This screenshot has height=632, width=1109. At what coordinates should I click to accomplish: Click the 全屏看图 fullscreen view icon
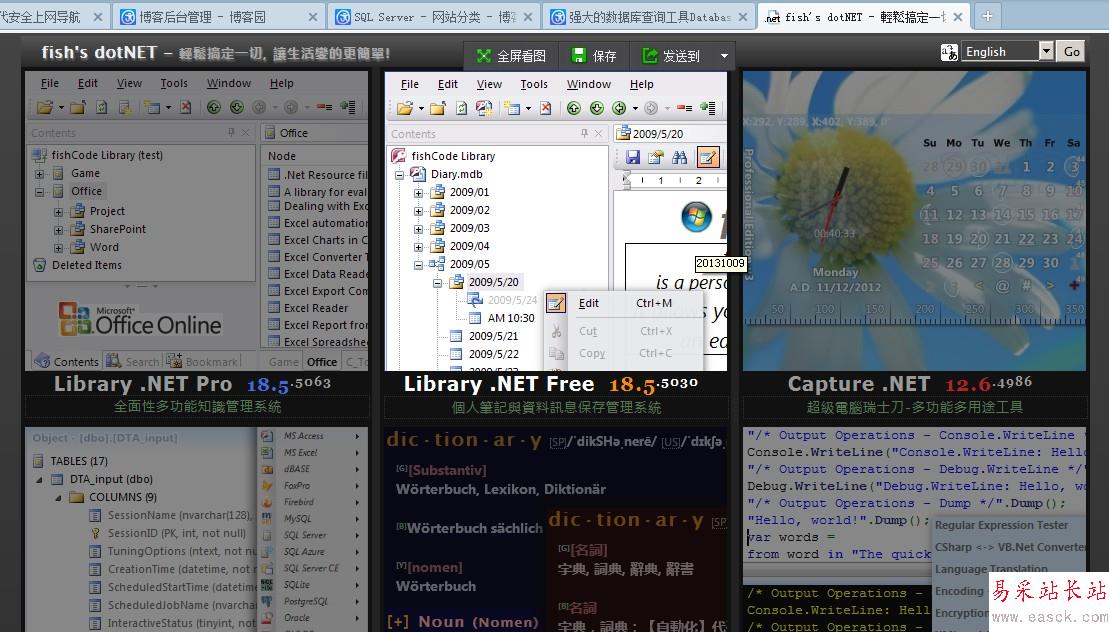484,56
